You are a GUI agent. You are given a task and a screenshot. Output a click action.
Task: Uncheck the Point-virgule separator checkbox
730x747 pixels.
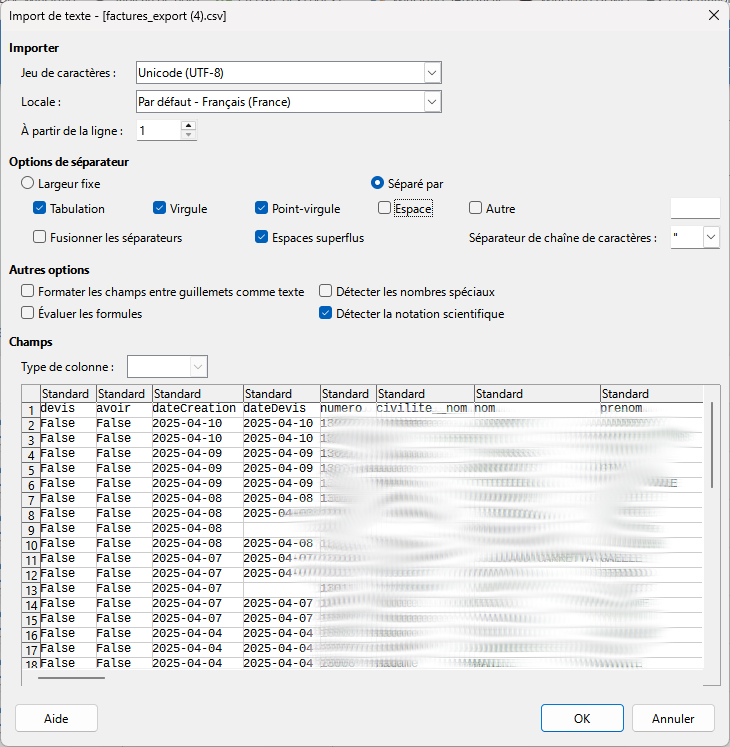262,208
